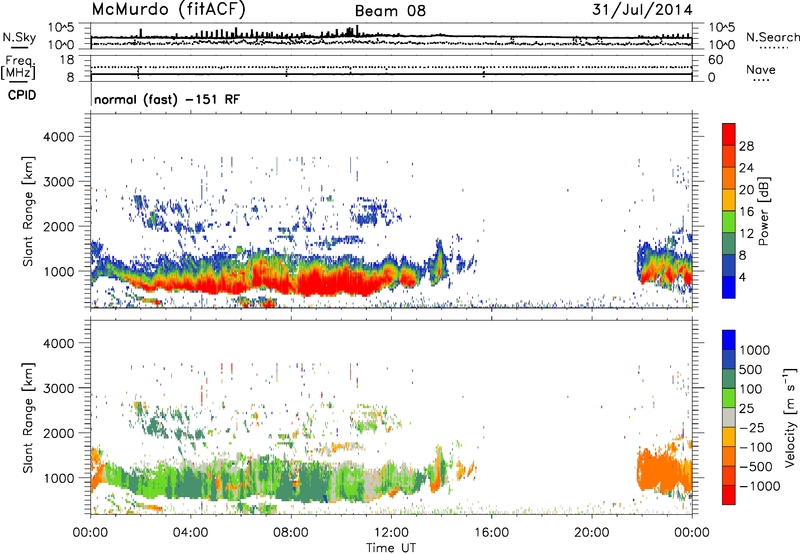Click the noise spikes near 10:00 in N.Sky plot
Viewport: 800px width, 554px height.
coord(350,32)
